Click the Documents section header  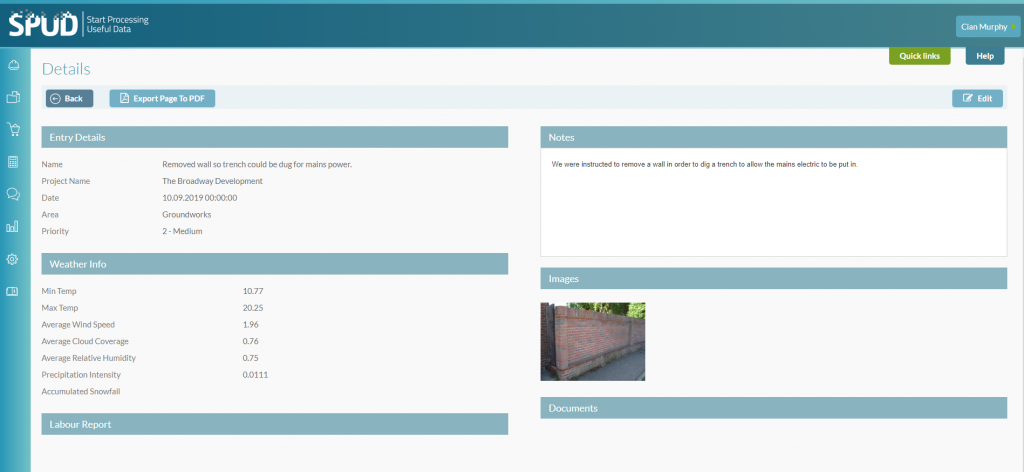774,407
